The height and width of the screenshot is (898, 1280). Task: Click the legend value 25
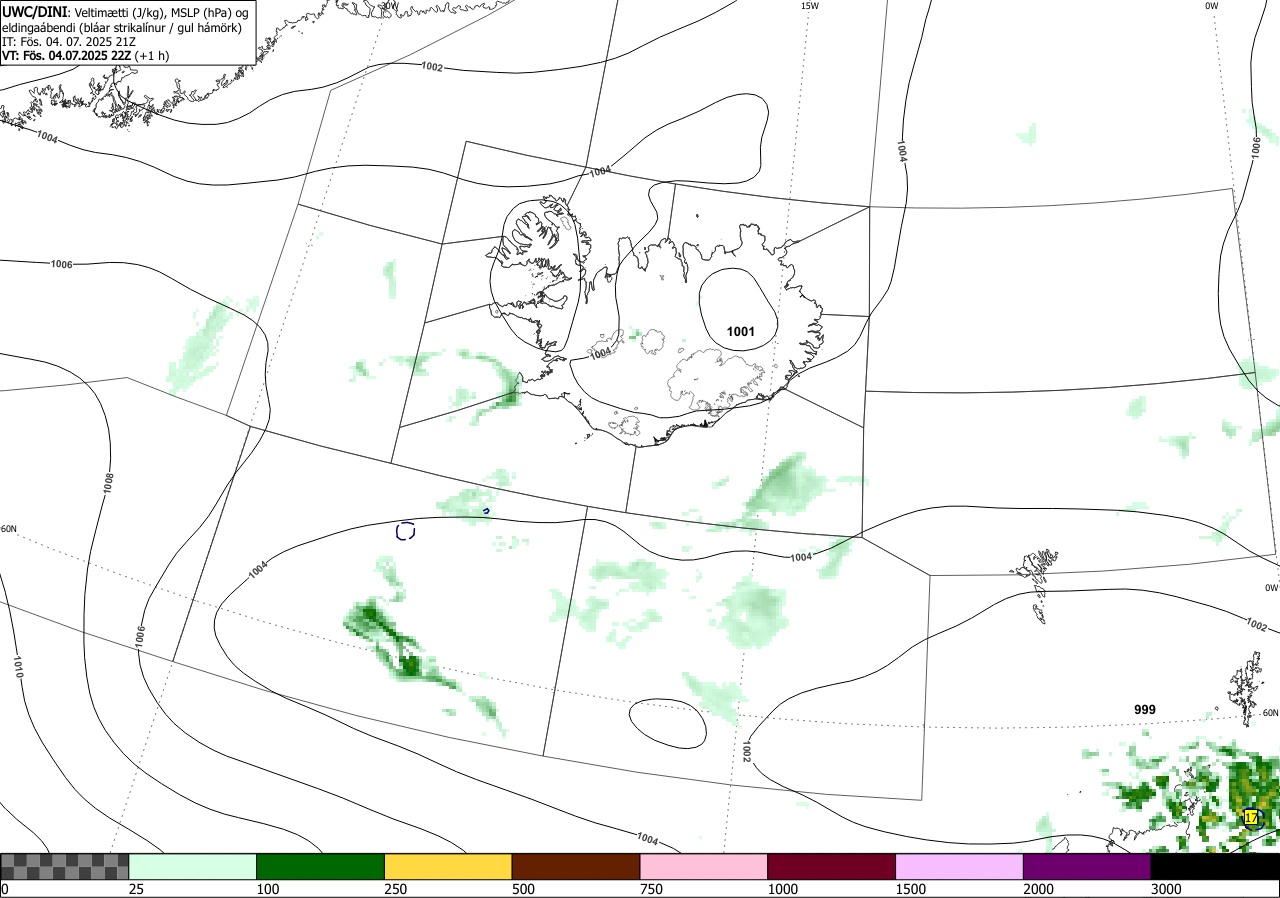[x=136, y=889]
